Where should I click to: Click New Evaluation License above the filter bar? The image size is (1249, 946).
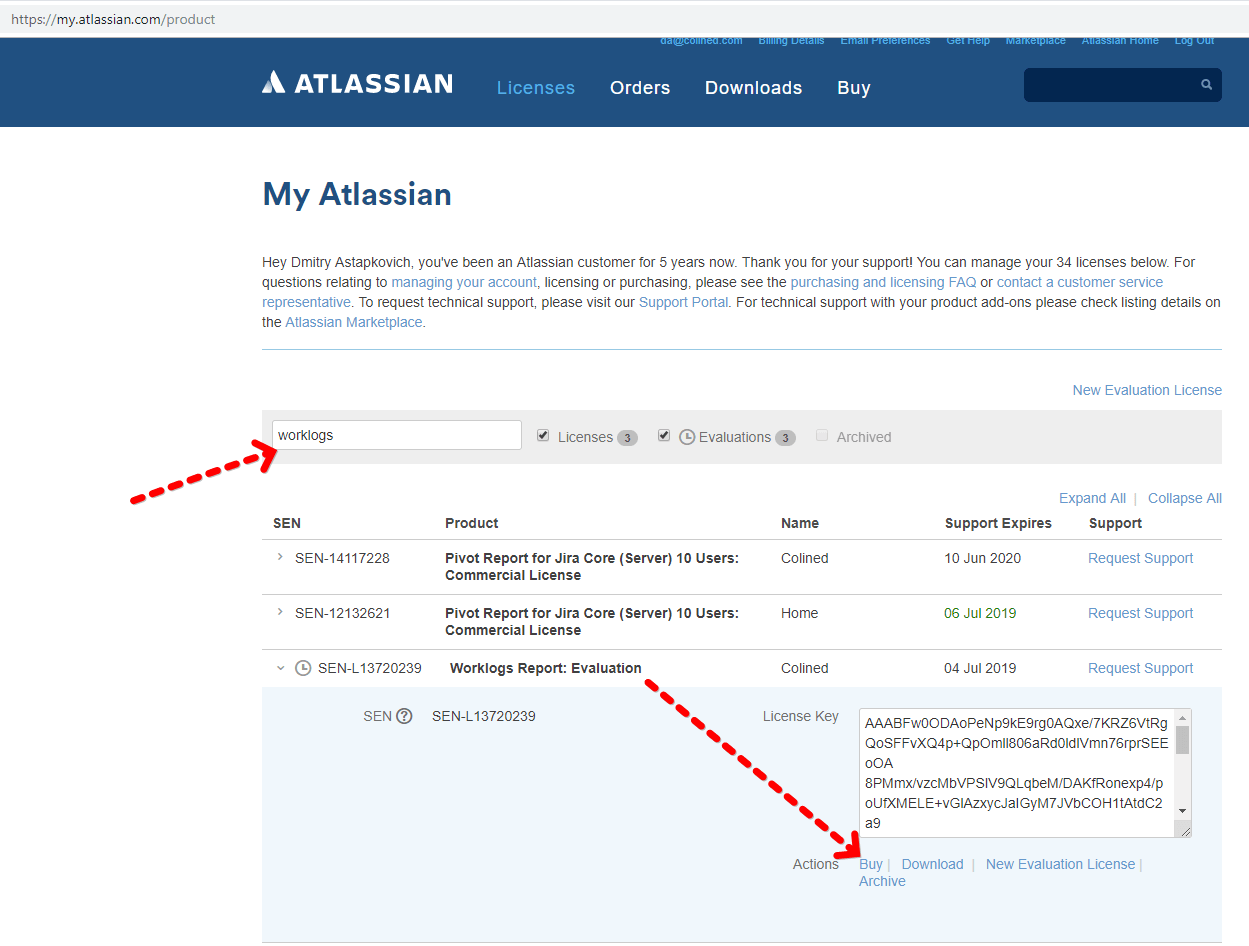click(1147, 390)
